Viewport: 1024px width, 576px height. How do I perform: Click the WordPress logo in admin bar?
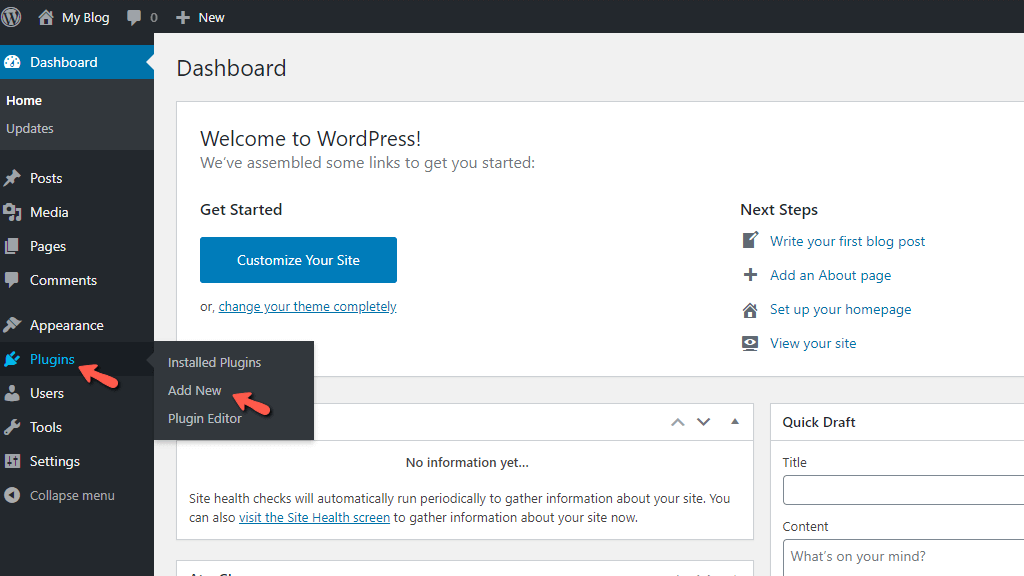(13, 16)
